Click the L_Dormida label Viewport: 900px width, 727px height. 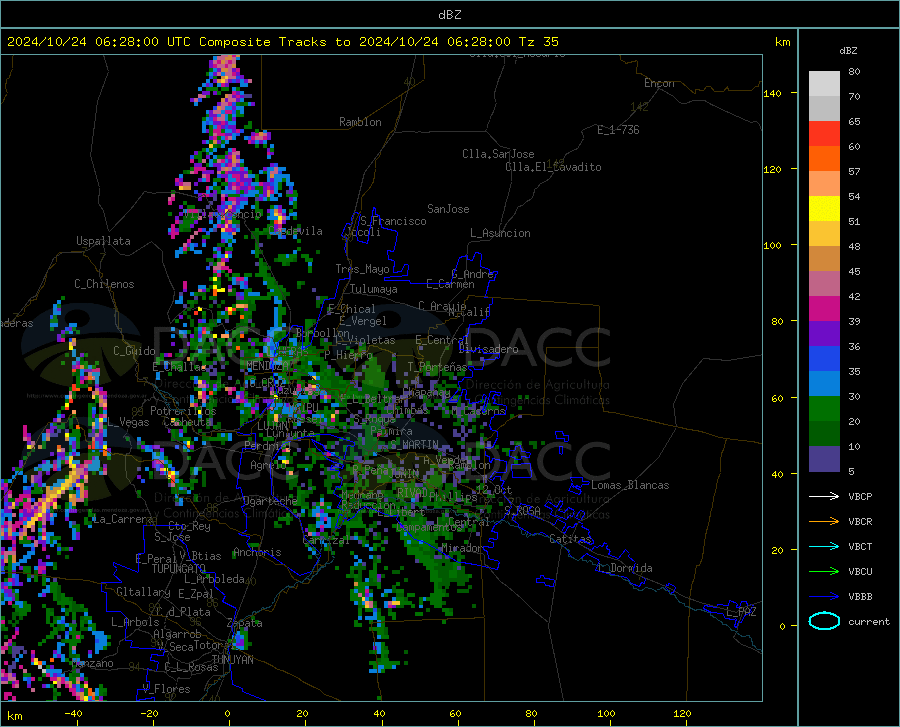click(625, 568)
